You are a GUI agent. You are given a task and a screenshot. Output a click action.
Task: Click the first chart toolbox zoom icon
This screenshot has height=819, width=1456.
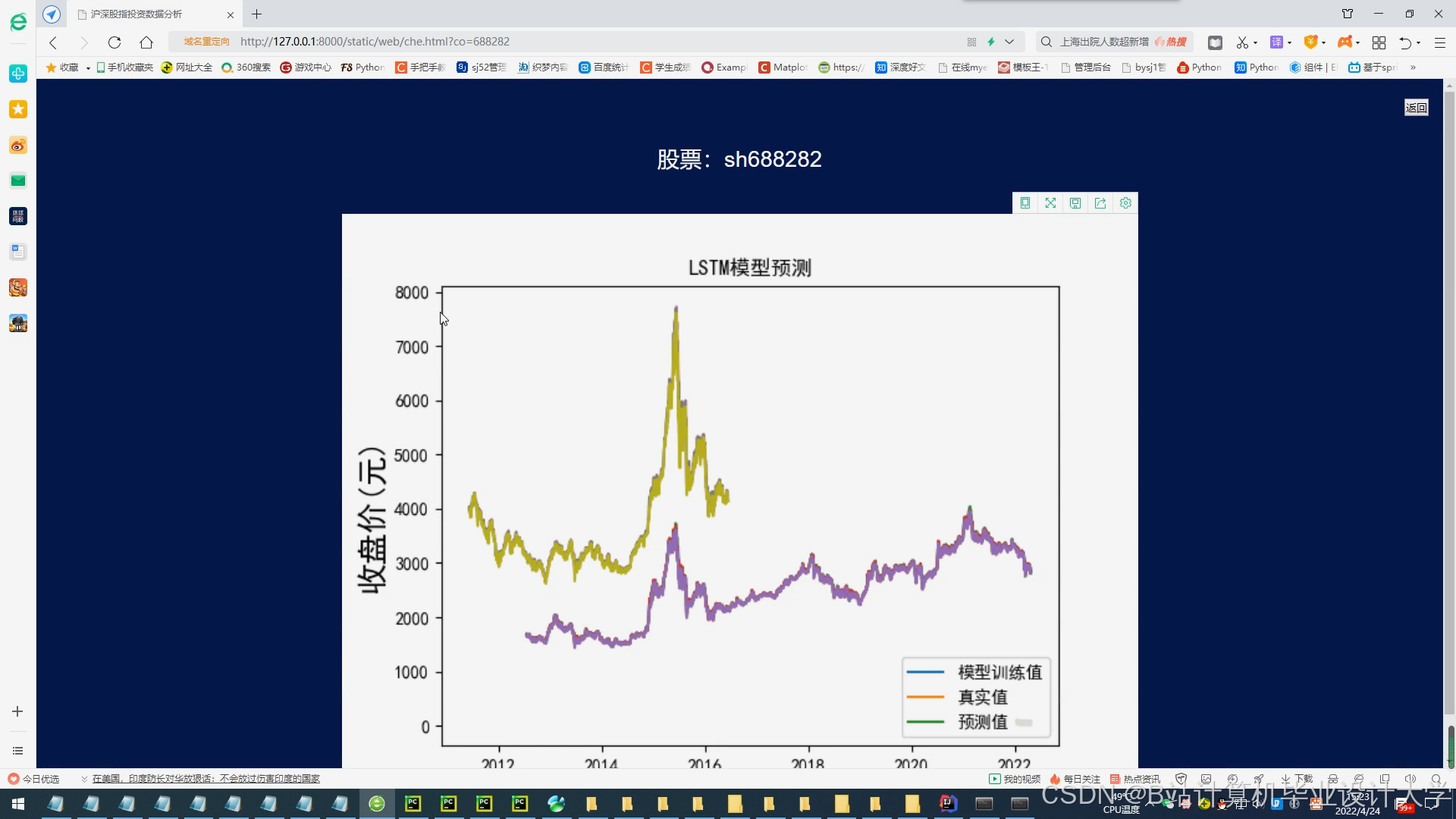click(1025, 203)
